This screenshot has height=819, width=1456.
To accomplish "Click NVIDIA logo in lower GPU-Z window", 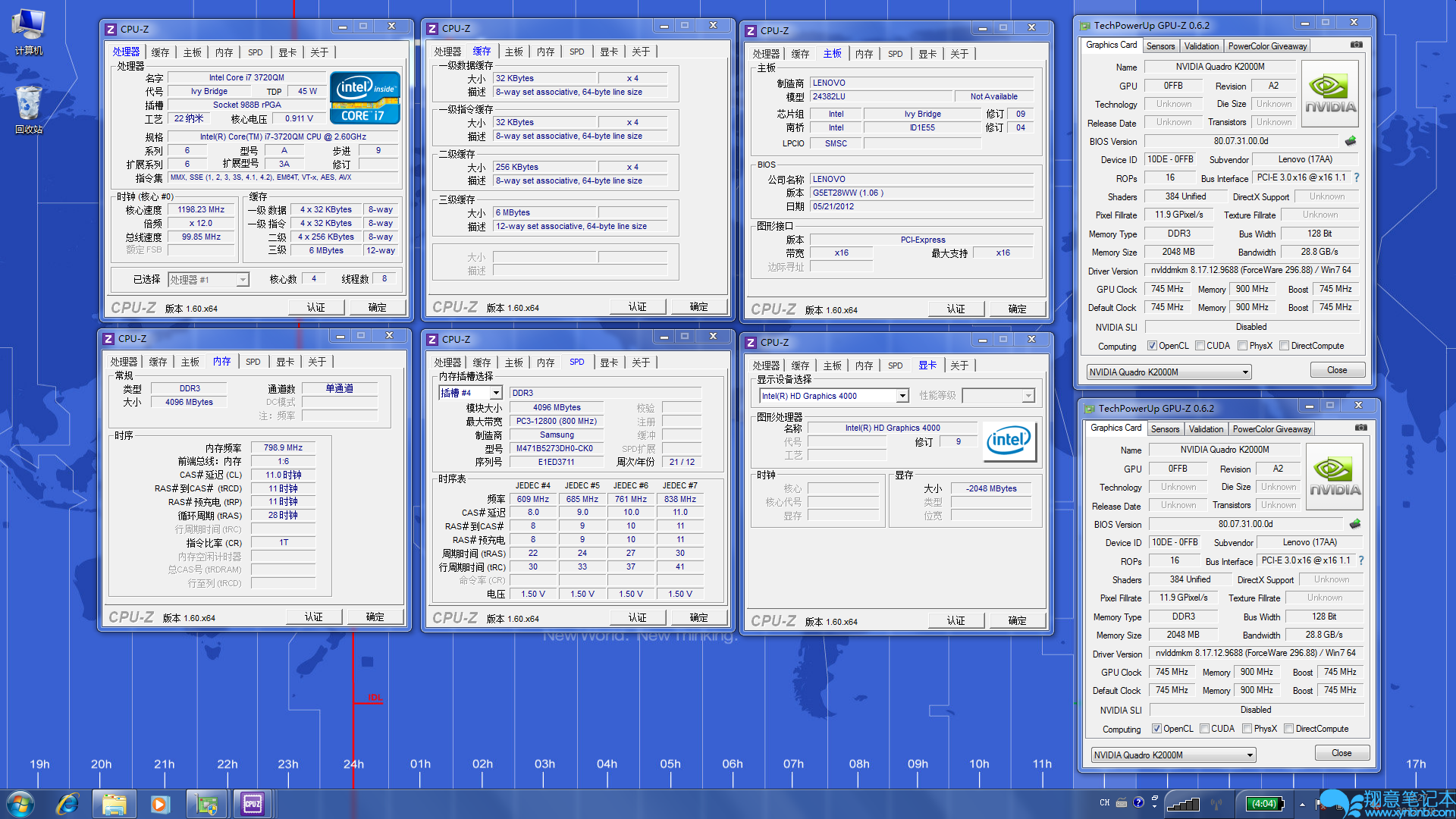I will tap(1335, 477).
